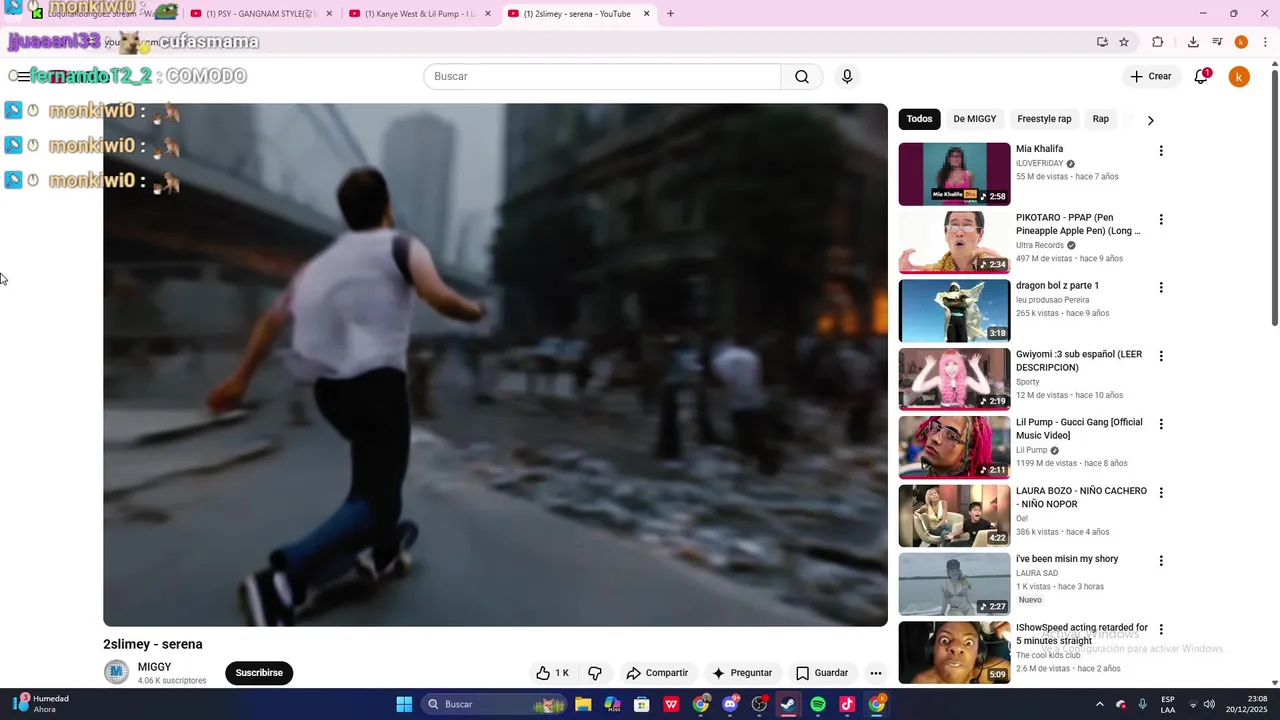This screenshot has width=1280, height=720.
Task: Open the YouTube account avatar menu
Action: coord(1239,77)
